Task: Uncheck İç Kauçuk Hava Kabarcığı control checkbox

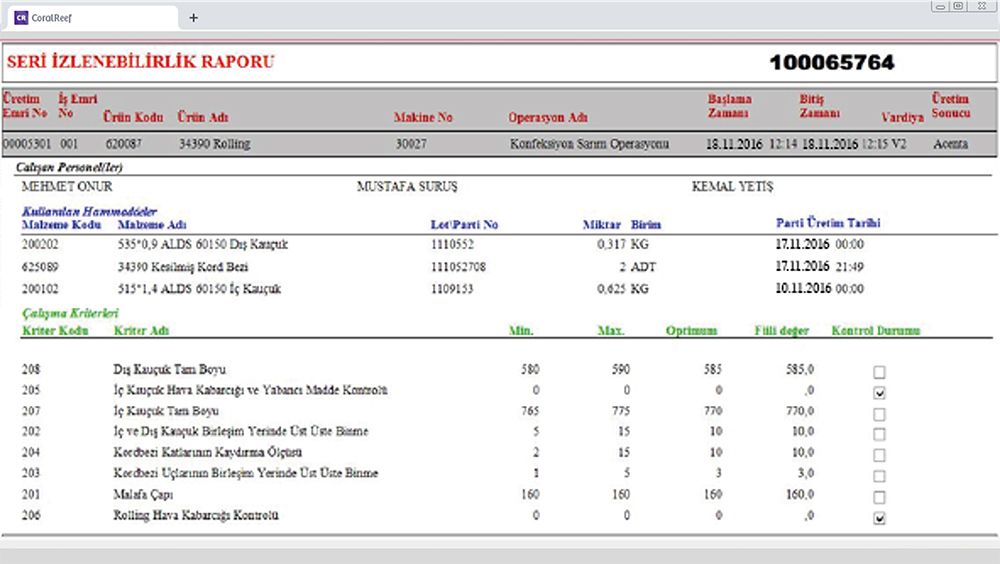Action: pos(879,393)
